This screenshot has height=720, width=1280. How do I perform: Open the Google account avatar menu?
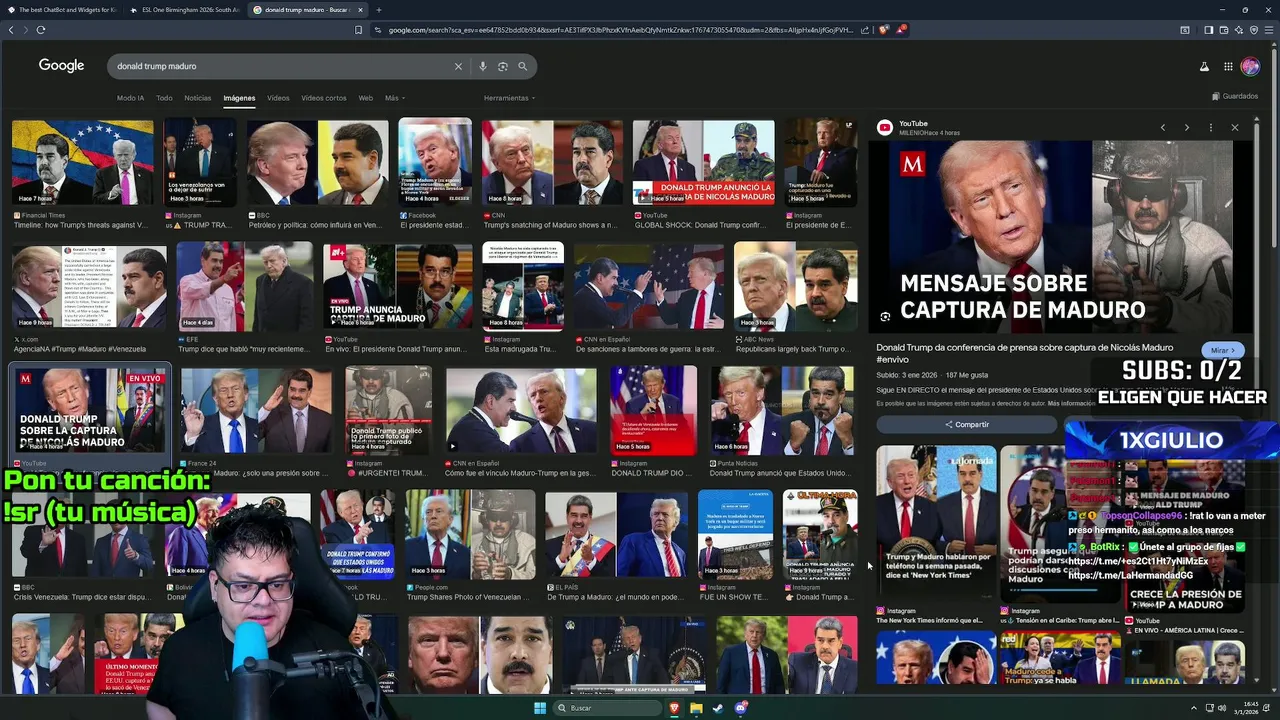pyautogui.click(x=1250, y=66)
